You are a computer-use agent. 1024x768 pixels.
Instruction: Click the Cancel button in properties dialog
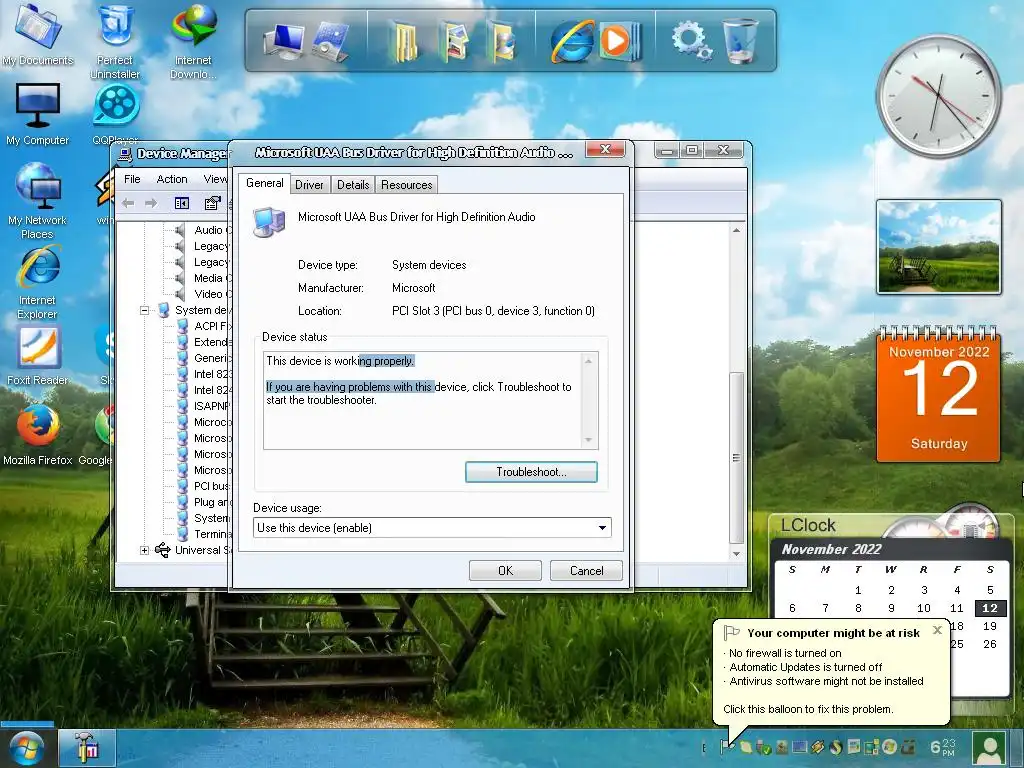coord(586,571)
